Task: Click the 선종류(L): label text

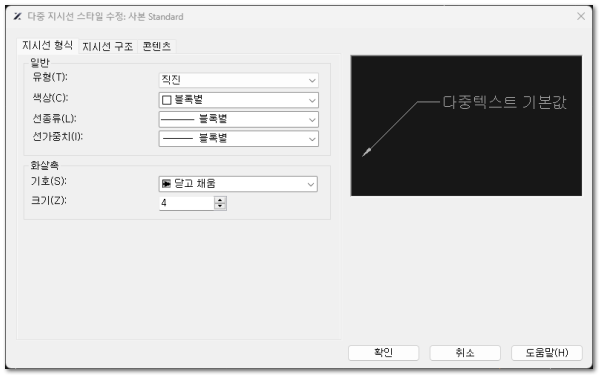Action: coord(54,118)
